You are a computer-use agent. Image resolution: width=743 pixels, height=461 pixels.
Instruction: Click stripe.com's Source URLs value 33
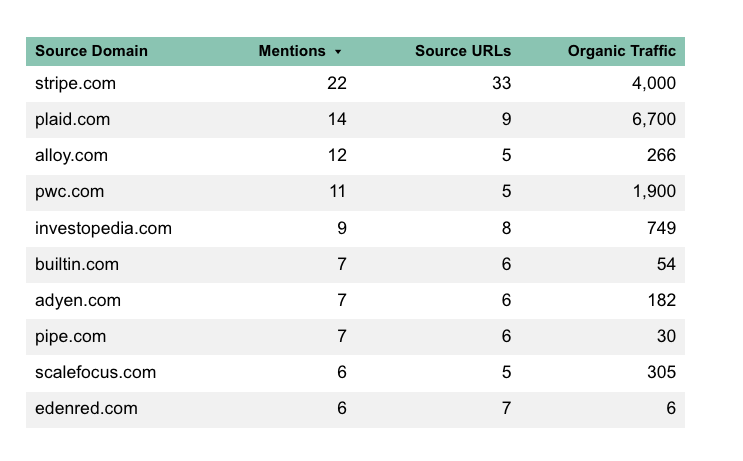click(x=501, y=83)
